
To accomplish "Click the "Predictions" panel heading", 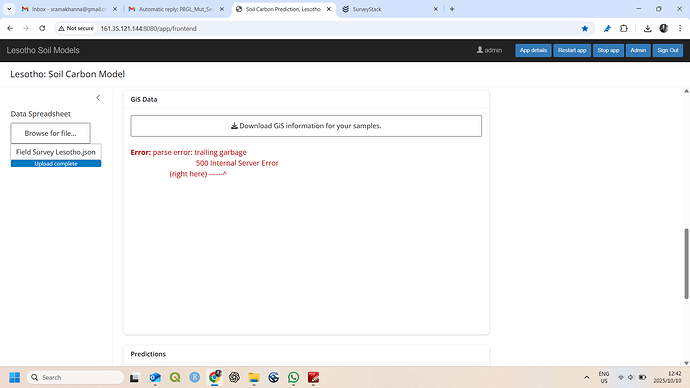I will pyautogui.click(x=148, y=354).
